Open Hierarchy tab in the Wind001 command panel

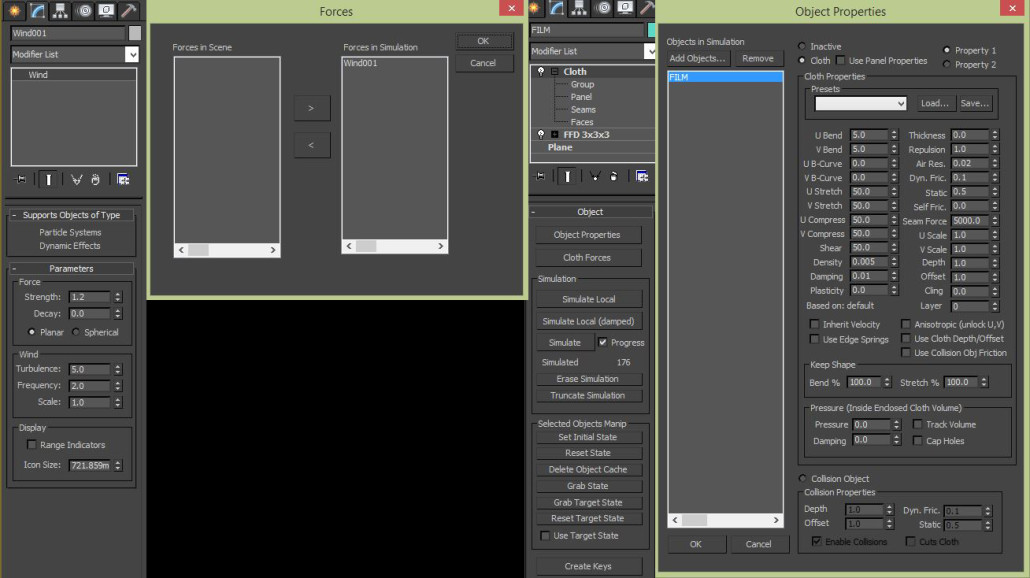(61, 9)
